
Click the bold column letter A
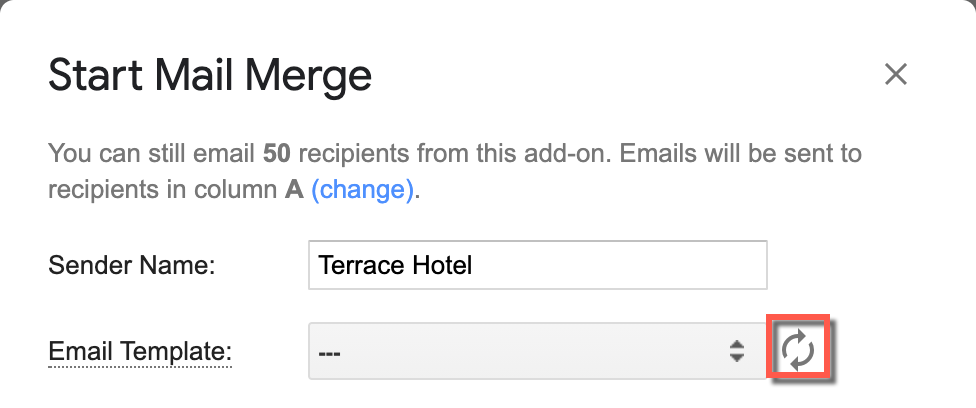coord(294,190)
